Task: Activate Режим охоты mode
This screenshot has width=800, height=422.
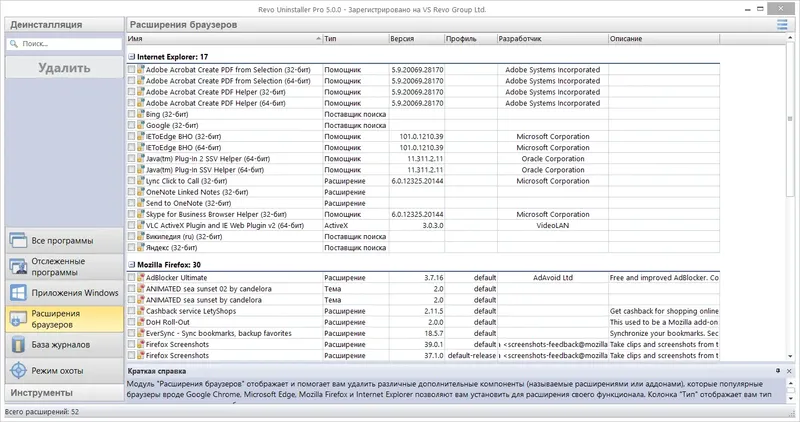Action: [64, 370]
